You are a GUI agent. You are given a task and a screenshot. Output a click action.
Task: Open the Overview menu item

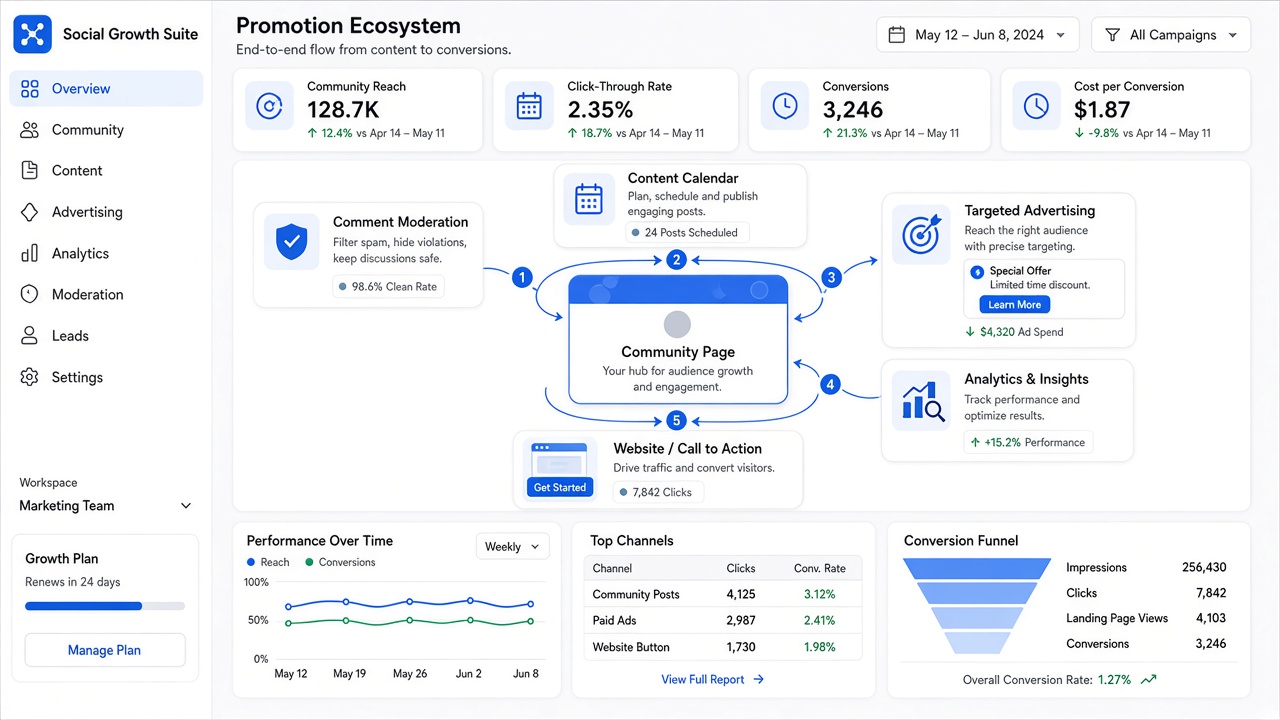click(x=106, y=89)
